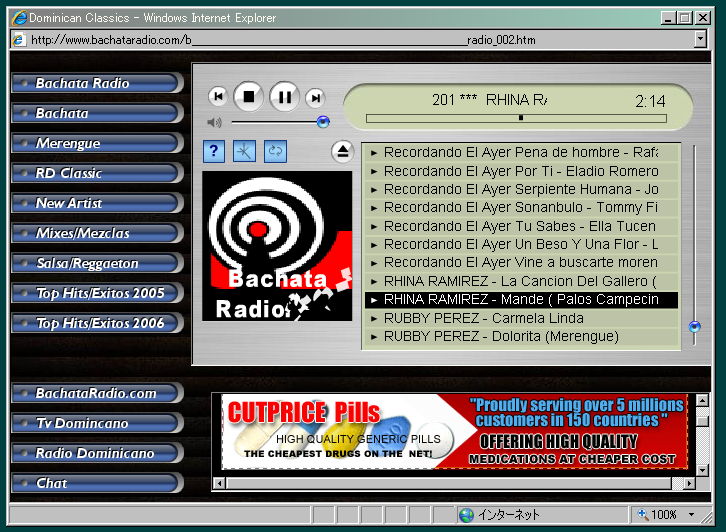Screen dimensions: 726x532
Task: Play Recordando El Ayer Por Ti track
Action: tap(521, 171)
